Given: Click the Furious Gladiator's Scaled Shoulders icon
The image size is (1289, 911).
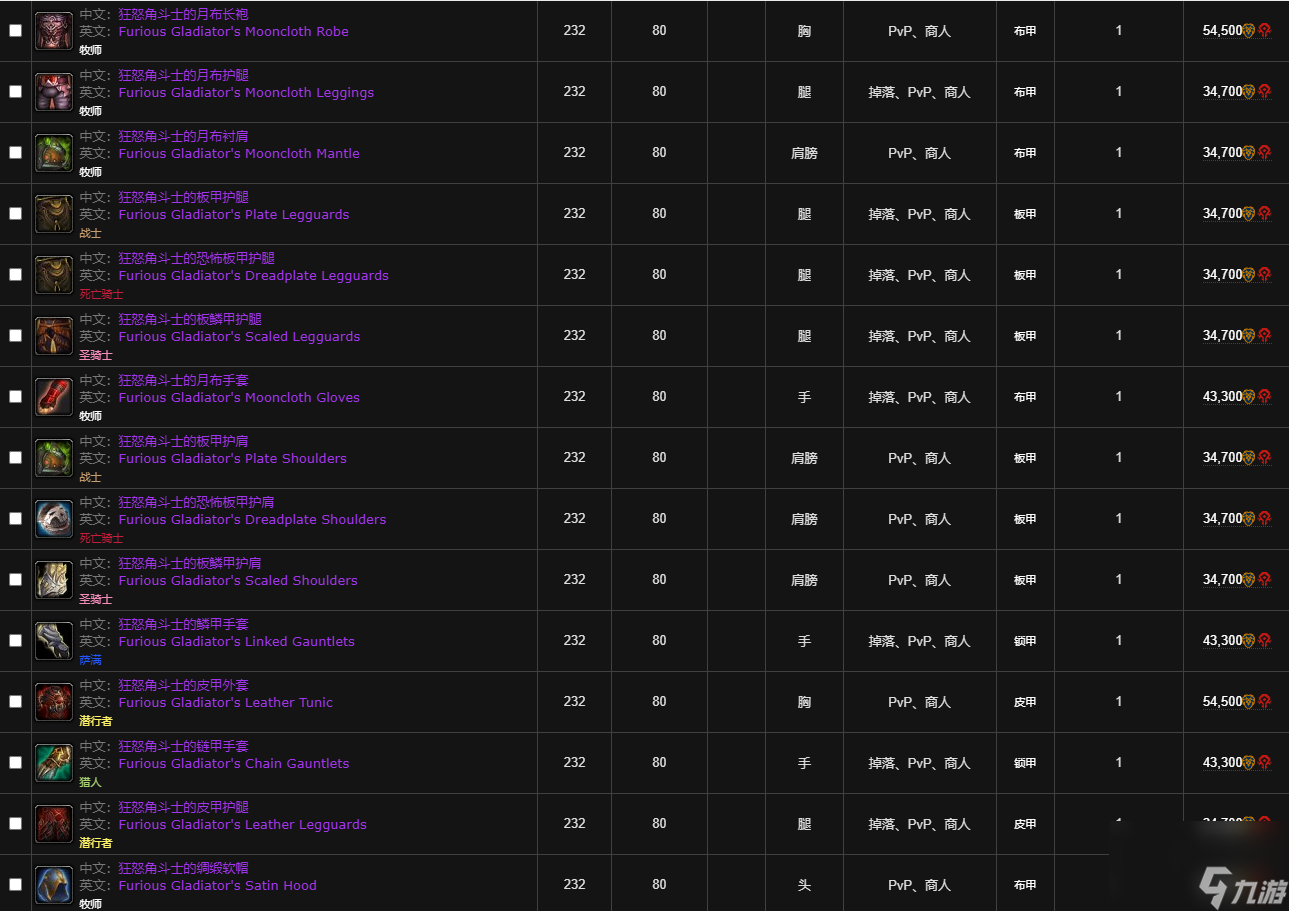Looking at the screenshot, I should [x=54, y=580].
